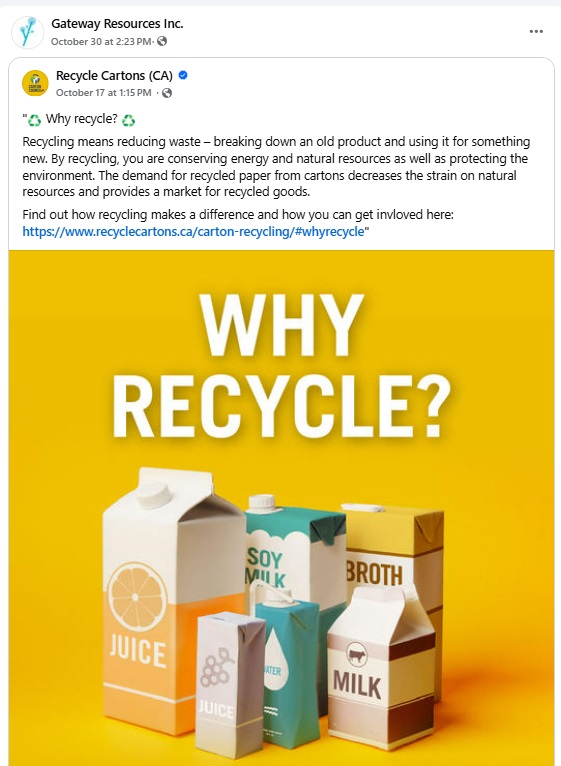Click the green recycle emoji after "Why recycle?"
The image size is (561, 766).
pyautogui.click(x=129, y=120)
